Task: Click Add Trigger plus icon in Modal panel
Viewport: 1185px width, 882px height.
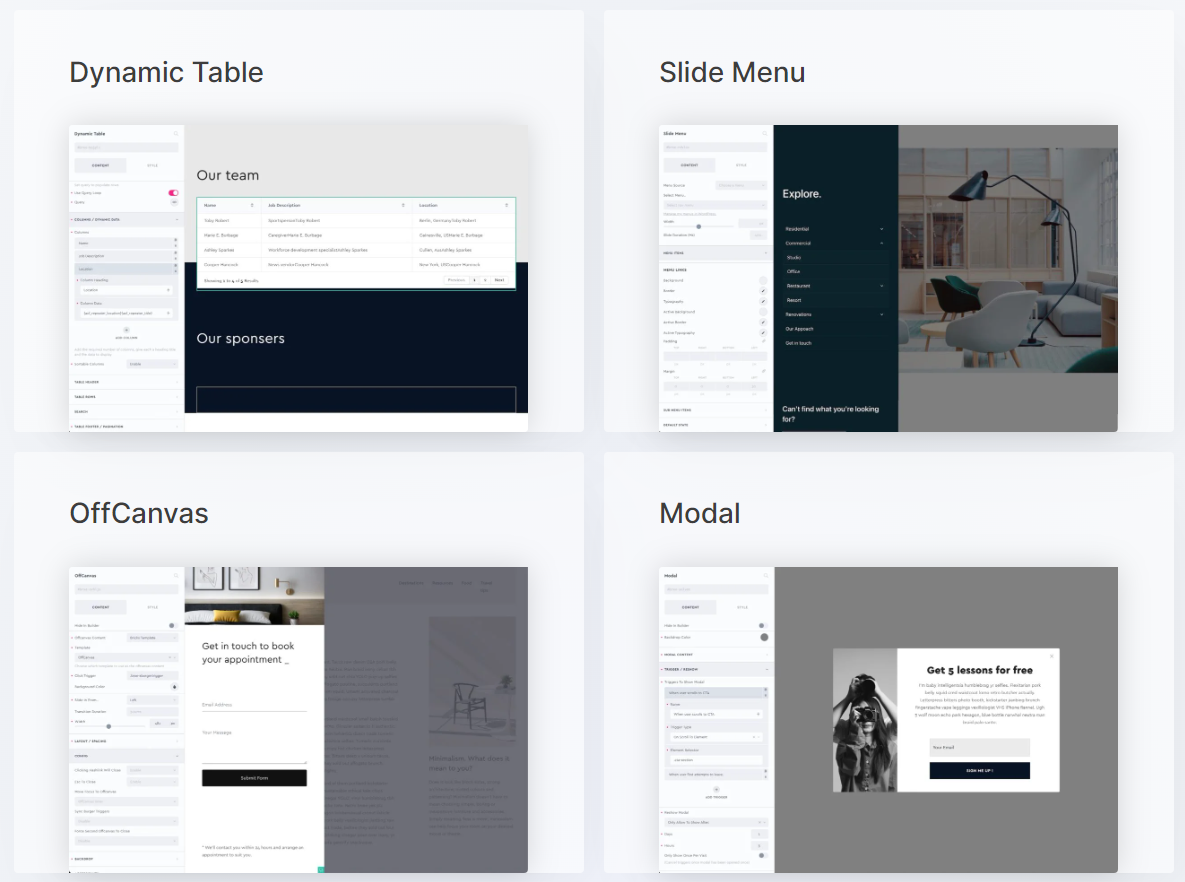Action: [716, 789]
